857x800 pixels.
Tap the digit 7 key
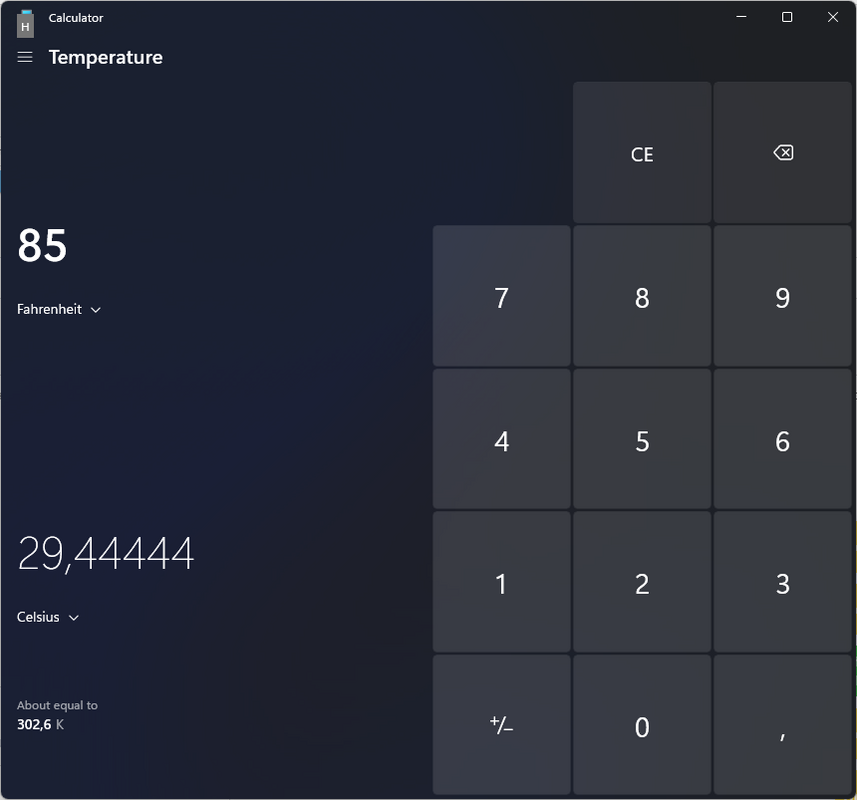coord(502,296)
